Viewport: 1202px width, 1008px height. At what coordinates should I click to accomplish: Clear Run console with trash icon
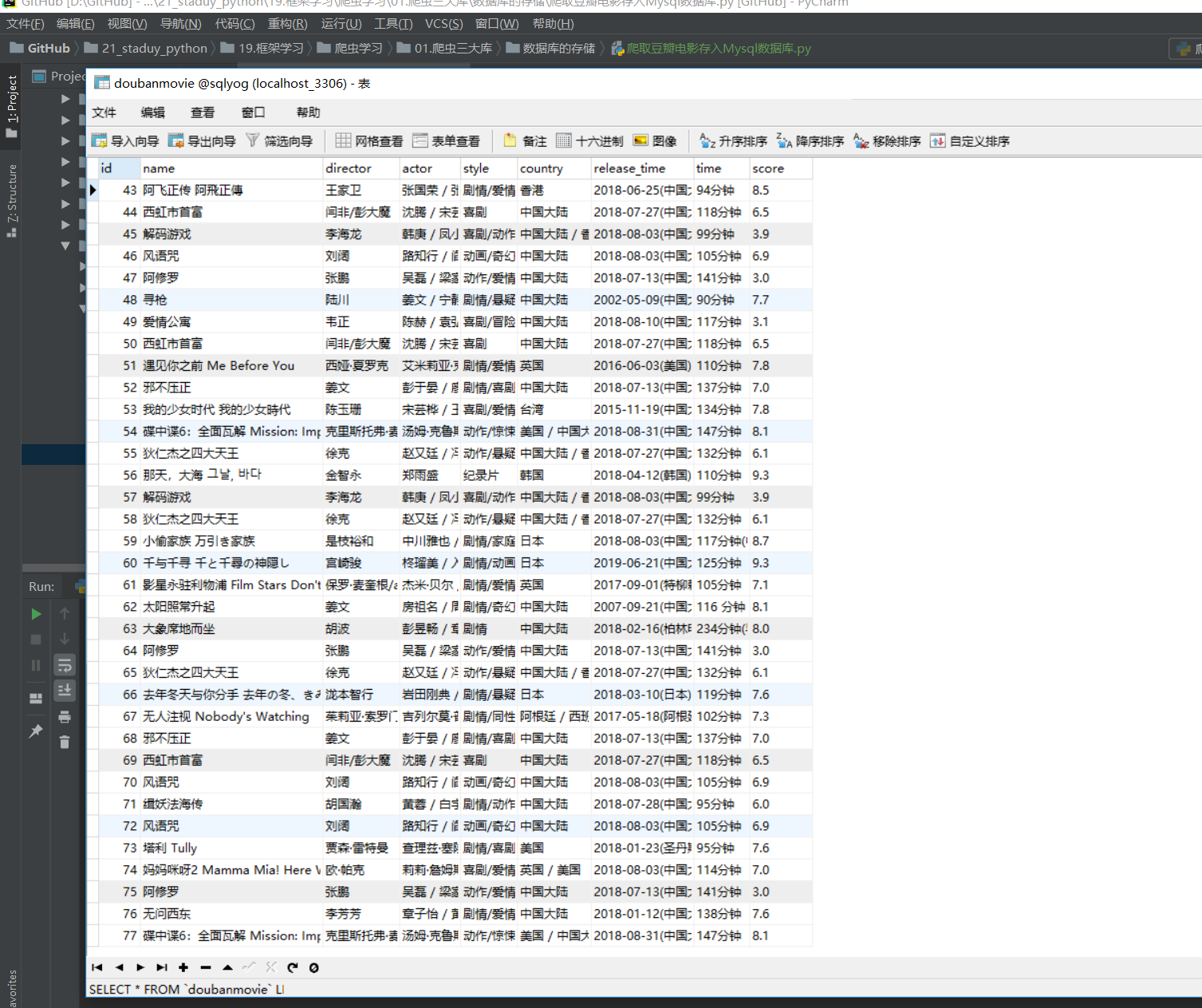(65, 742)
